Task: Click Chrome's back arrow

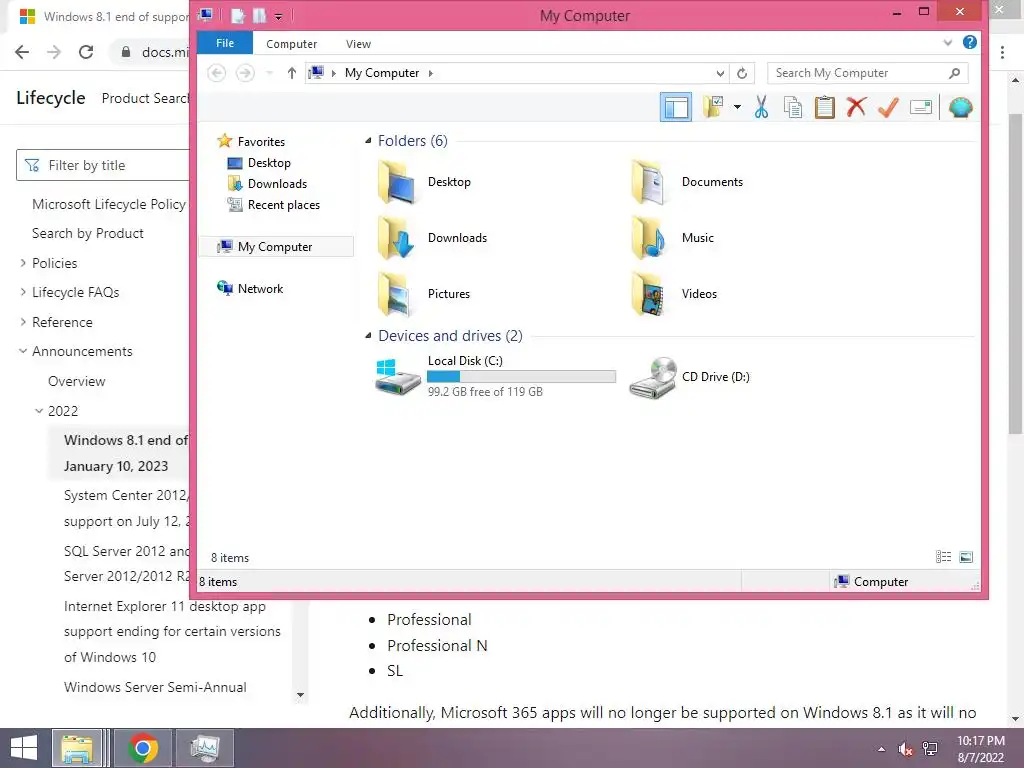Action: [x=22, y=52]
